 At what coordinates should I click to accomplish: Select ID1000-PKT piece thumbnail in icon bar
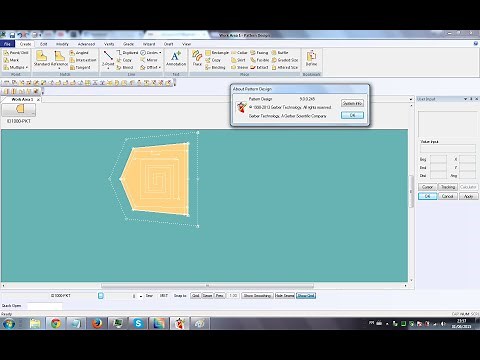point(19,109)
